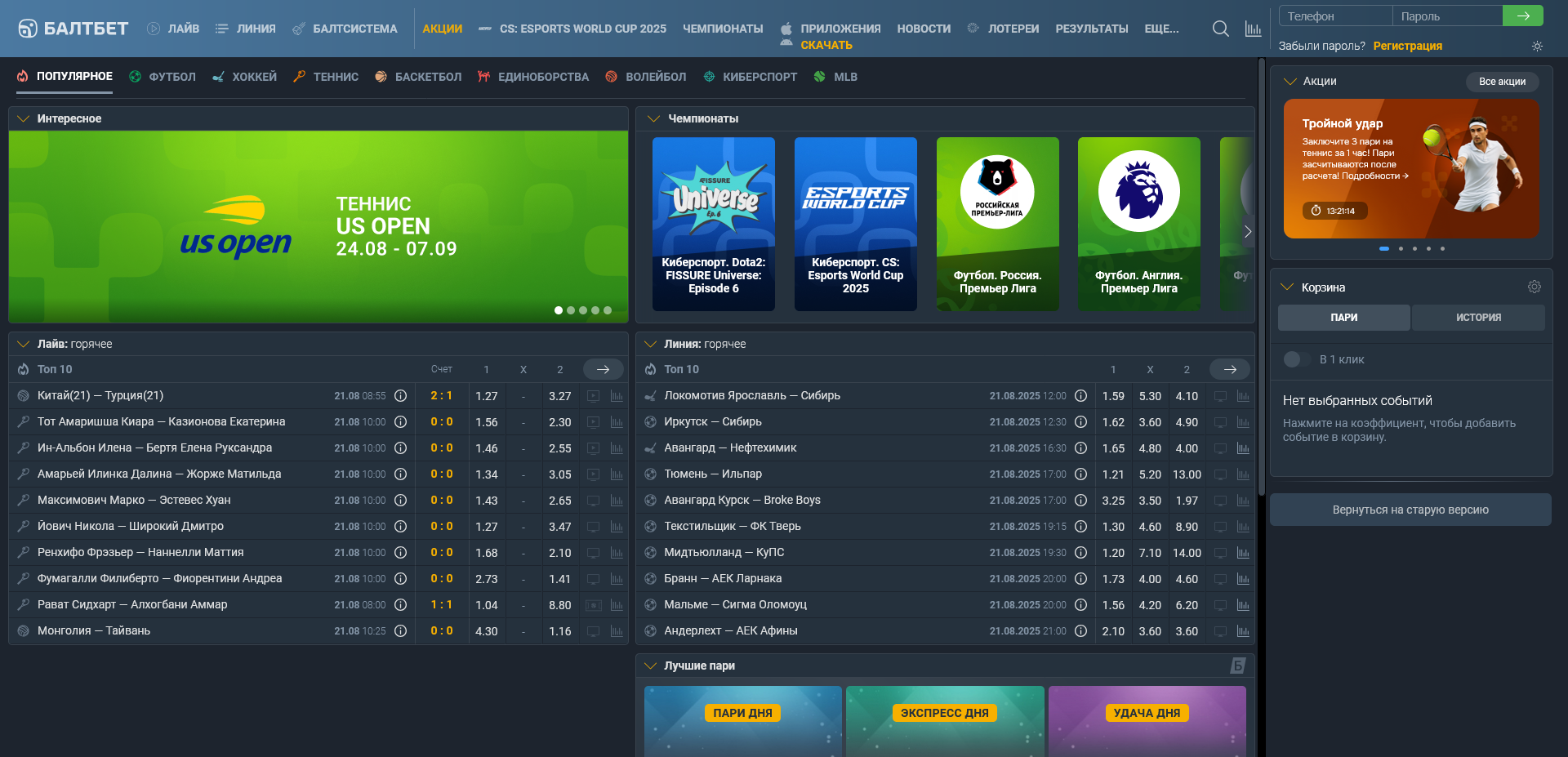Open statistics for Локомотив Ярославль — Сибирь

1243,396
